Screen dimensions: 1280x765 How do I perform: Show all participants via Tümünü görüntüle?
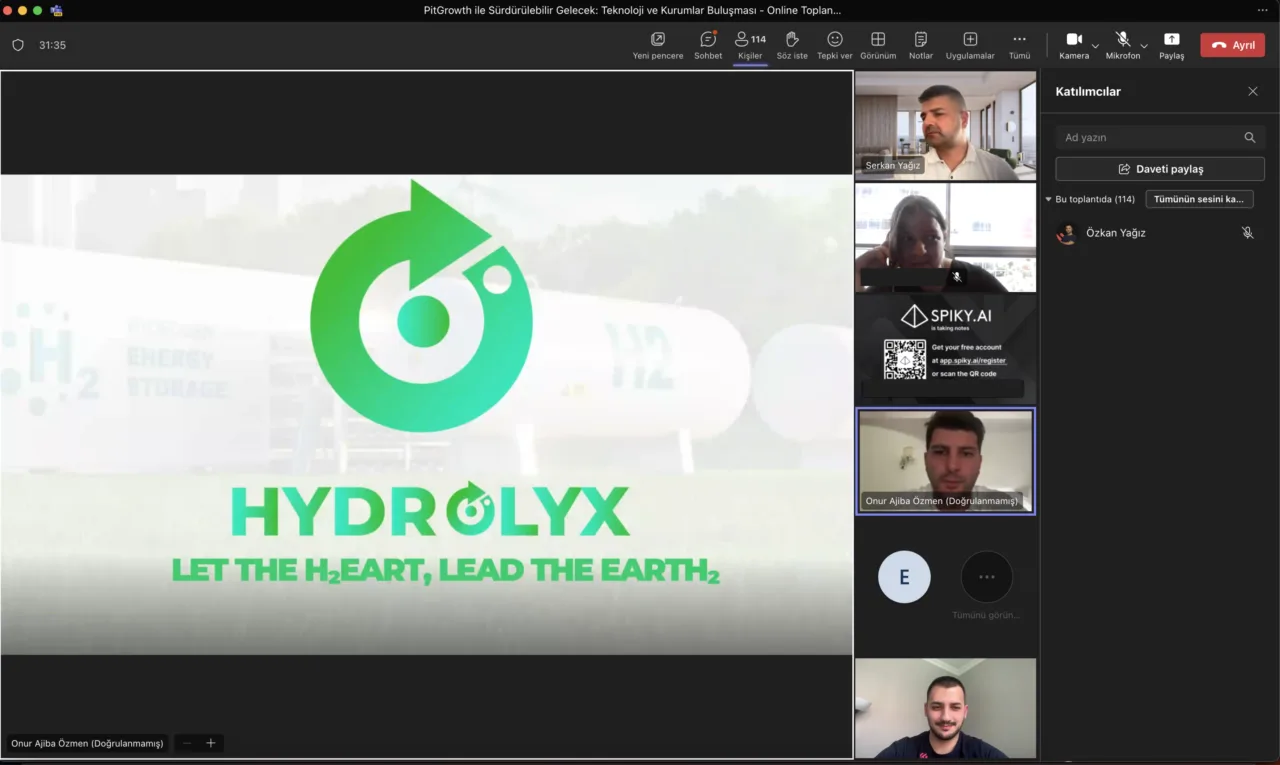pos(987,577)
